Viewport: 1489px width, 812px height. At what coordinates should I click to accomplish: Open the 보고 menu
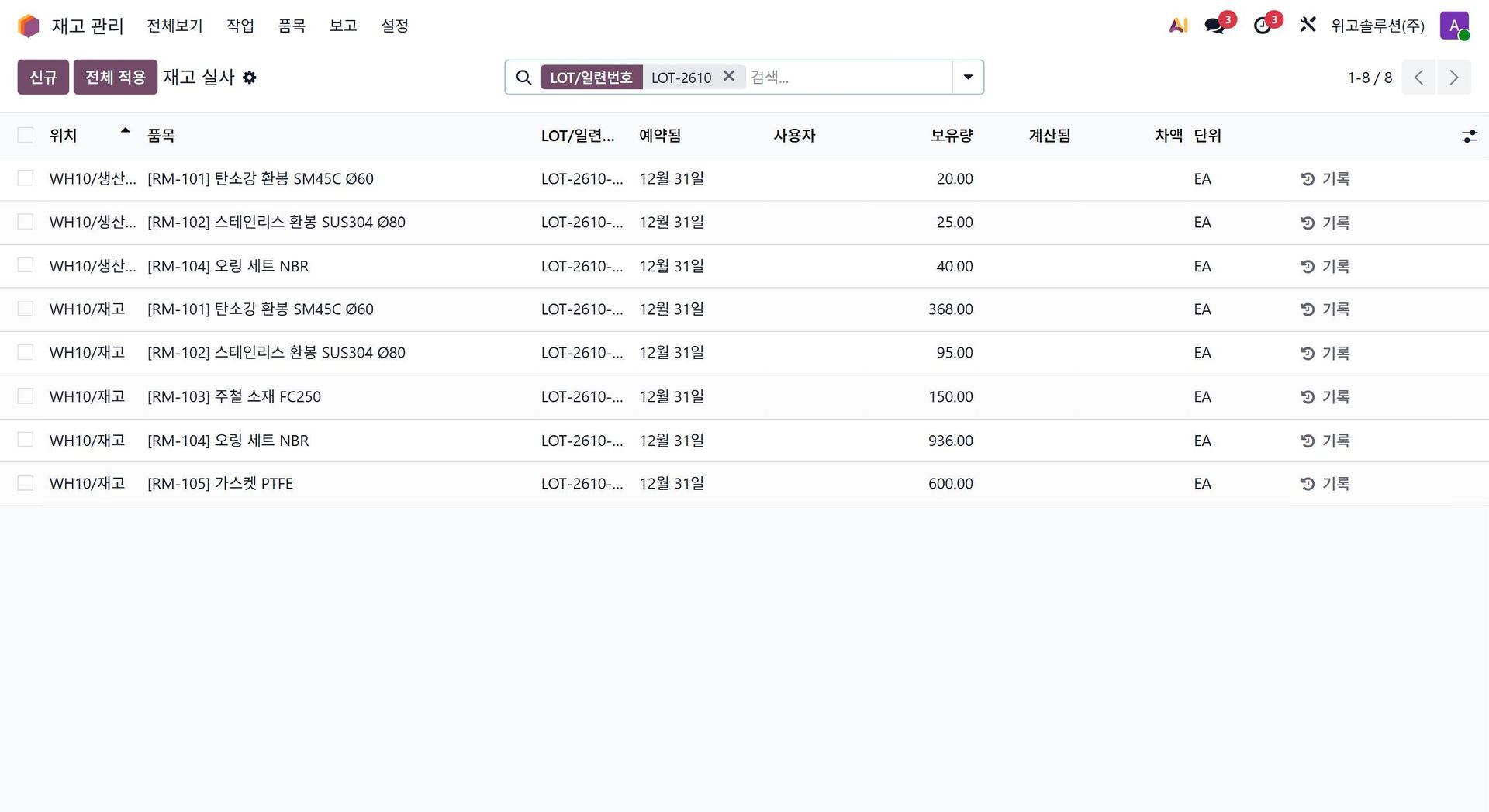(x=344, y=26)
